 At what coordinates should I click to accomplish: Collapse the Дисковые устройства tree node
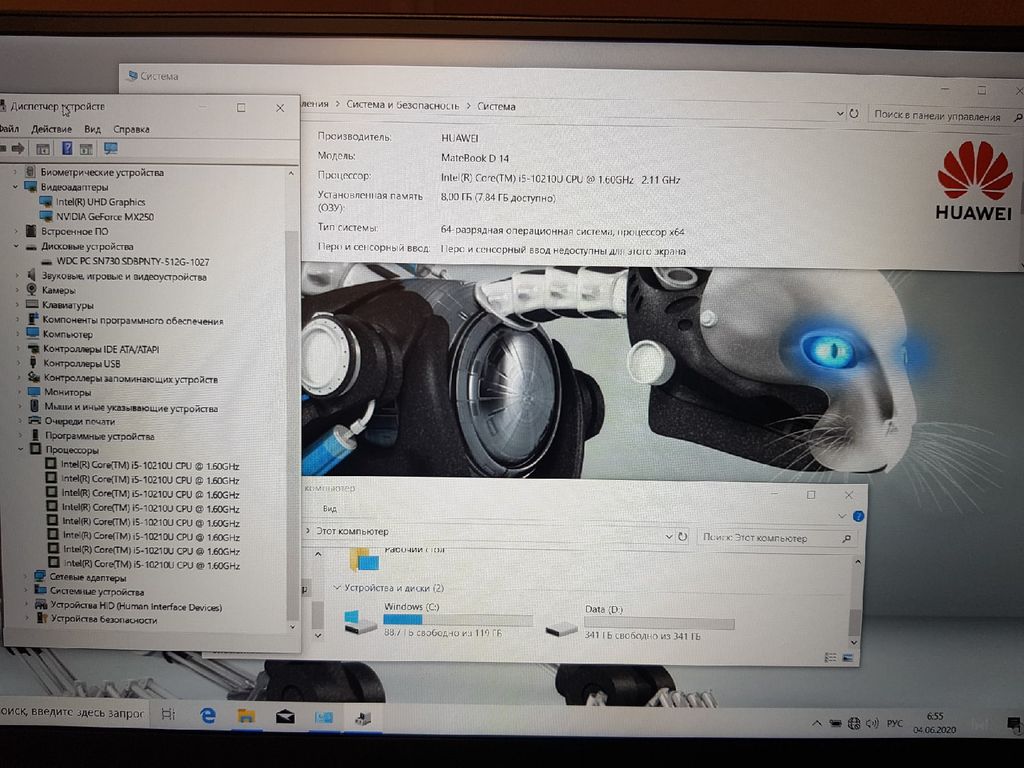(16, 246)
